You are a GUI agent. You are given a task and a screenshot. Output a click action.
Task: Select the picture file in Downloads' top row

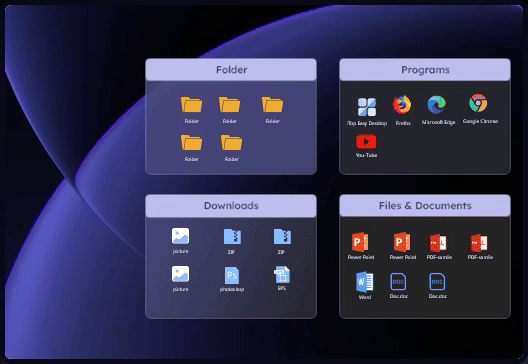[180, 236]
